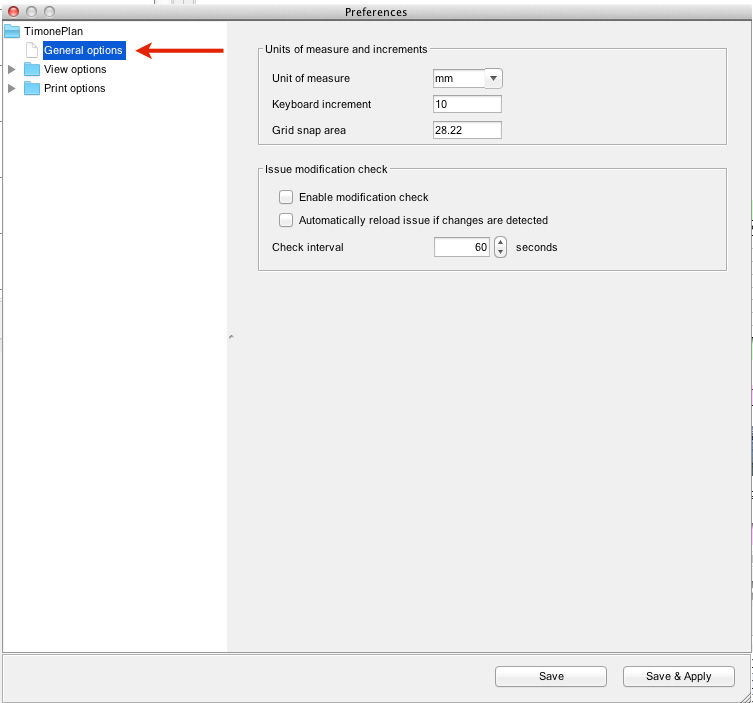753x703 pixels.
Task: Toggle automatic reload of issue on changes
Action: coord(286,220)
